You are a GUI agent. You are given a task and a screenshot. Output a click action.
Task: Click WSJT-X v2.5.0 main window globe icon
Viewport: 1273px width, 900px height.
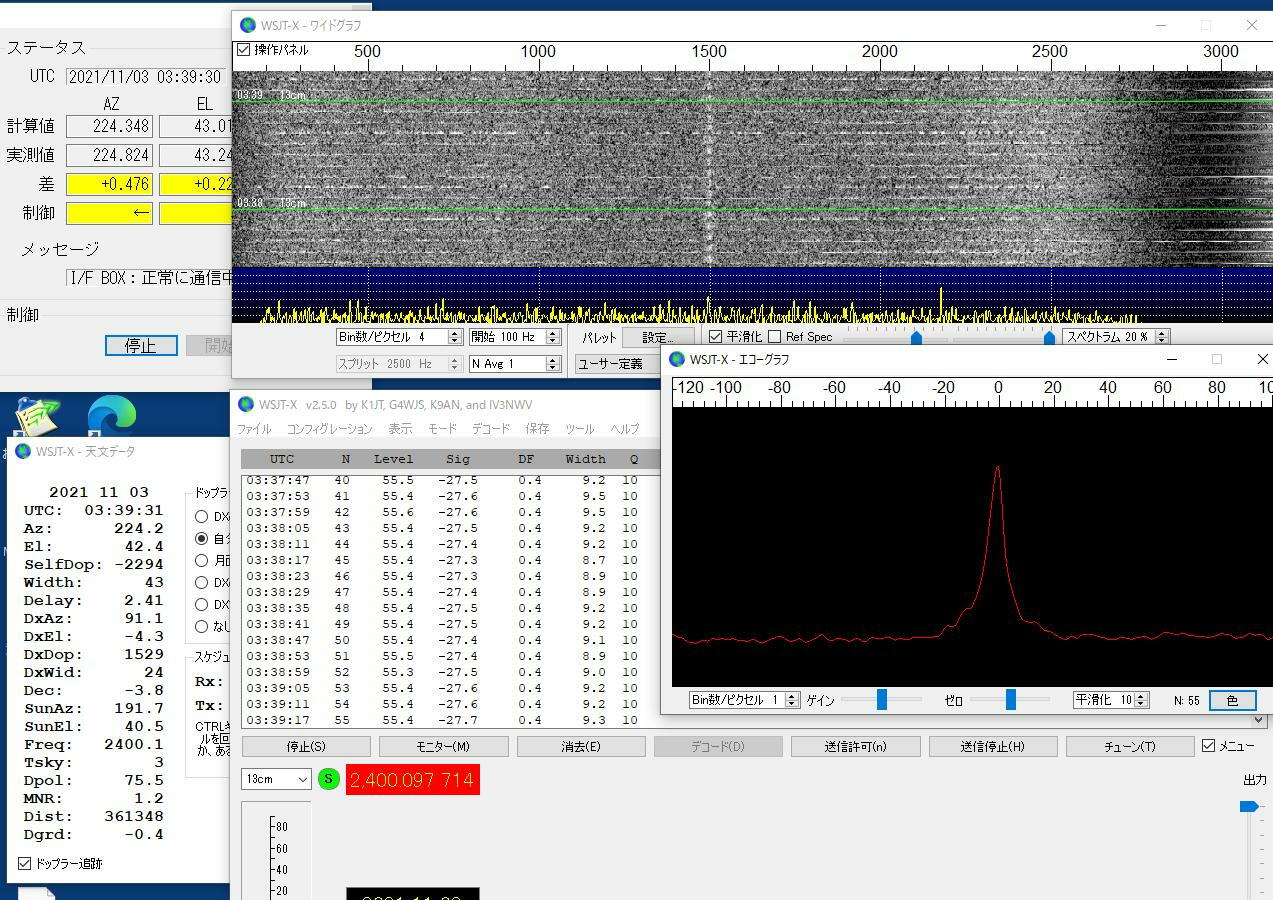[x=246, y=405]
